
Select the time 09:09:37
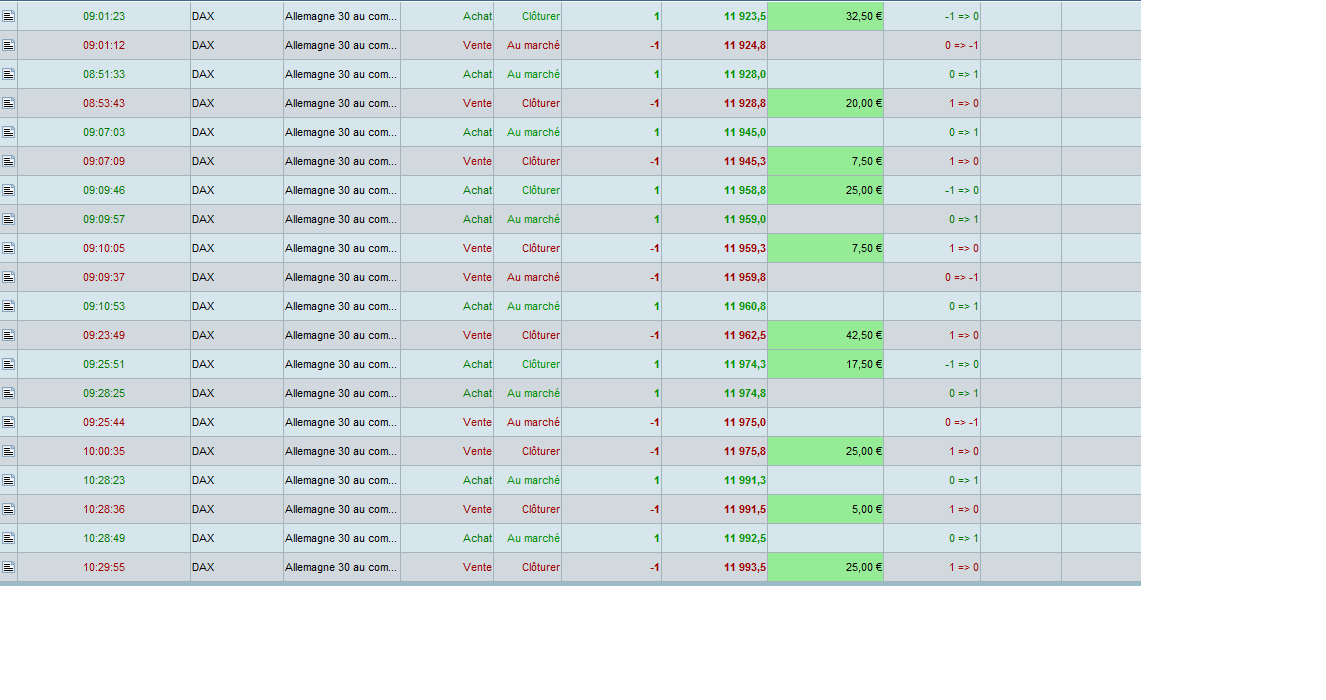click(104, 277)
